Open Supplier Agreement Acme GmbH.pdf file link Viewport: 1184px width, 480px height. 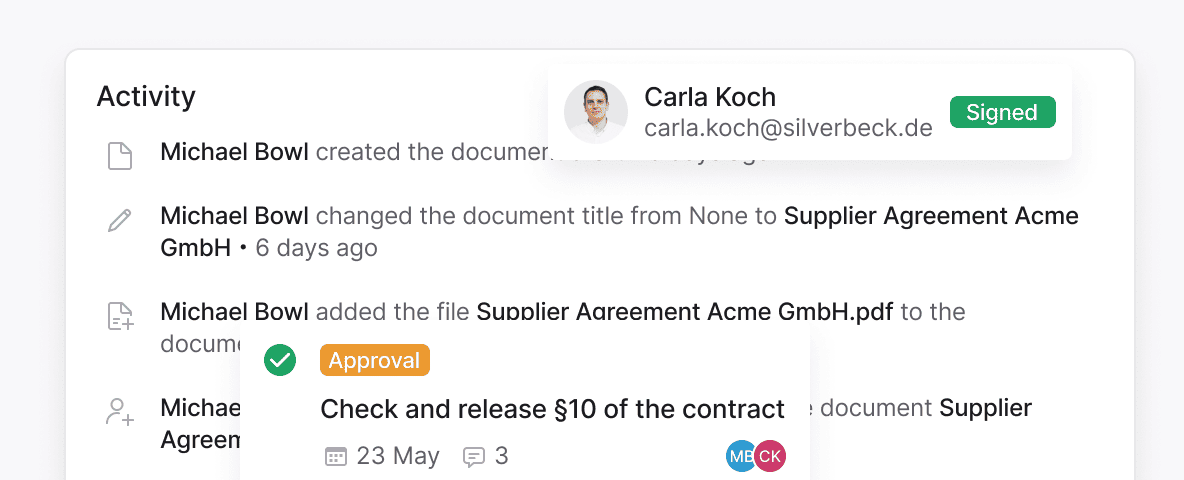685,312
